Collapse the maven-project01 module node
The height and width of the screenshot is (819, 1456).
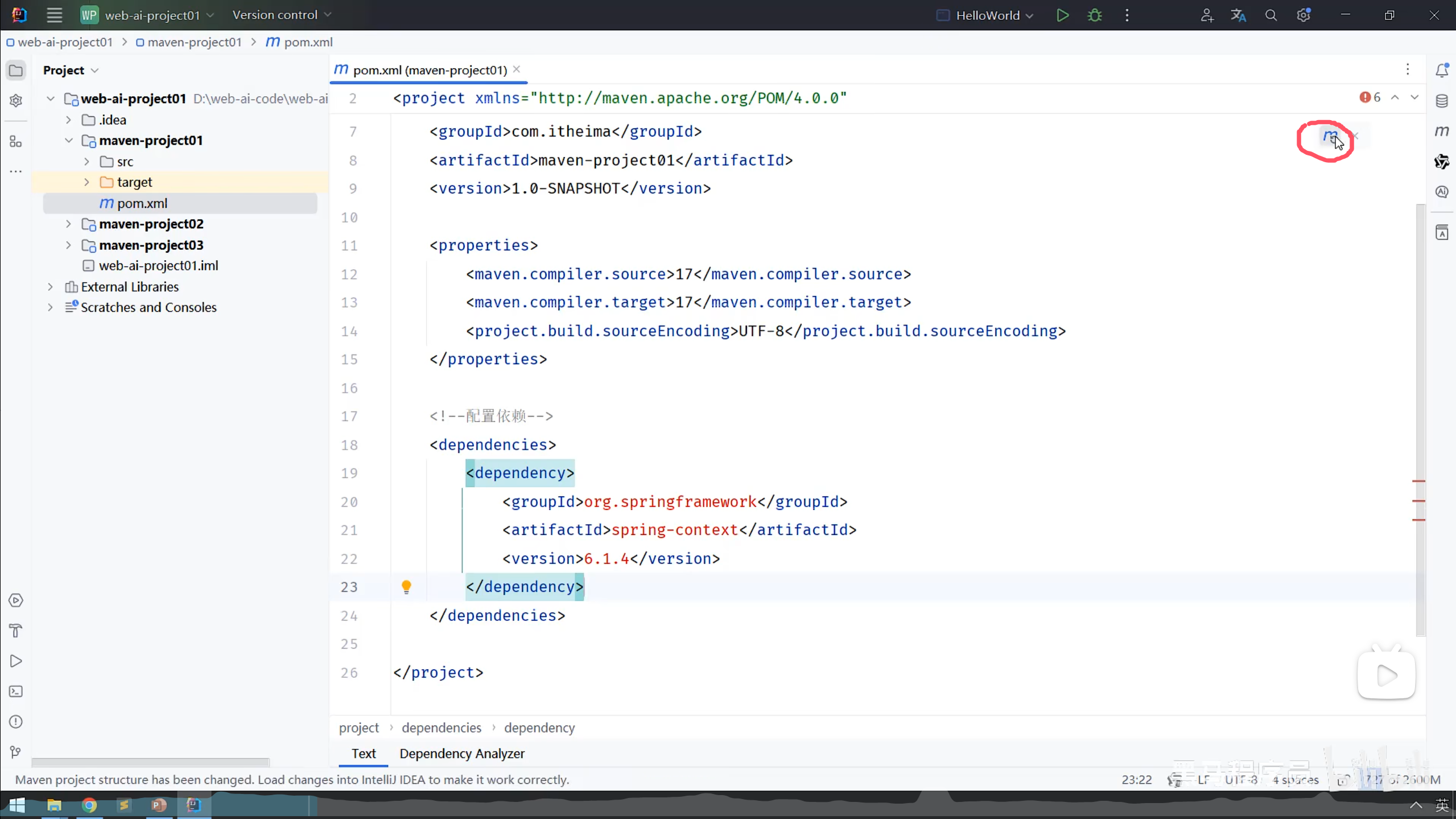(x=68, y=141)
